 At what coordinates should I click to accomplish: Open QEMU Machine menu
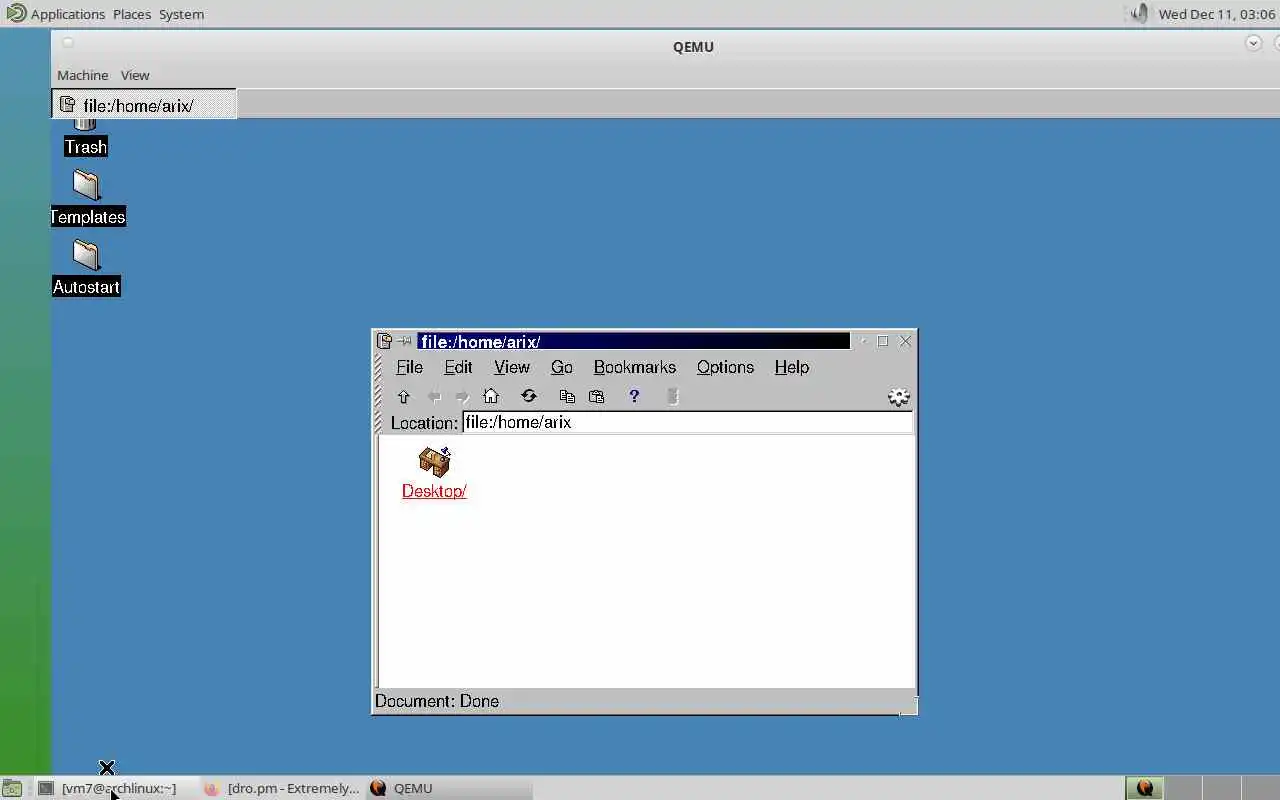82,75
